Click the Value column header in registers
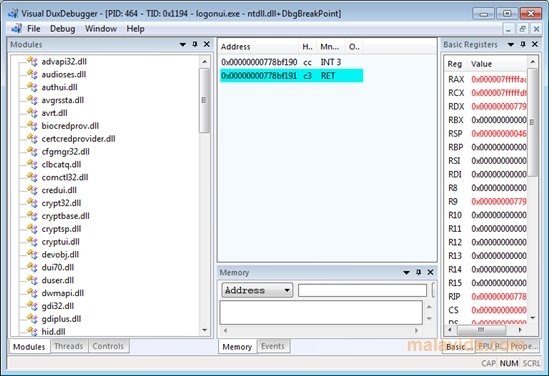 pyautogui.click(x=497, y=64)
